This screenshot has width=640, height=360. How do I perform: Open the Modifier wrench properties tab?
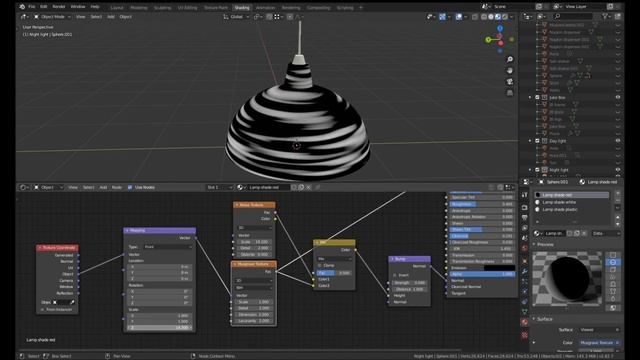(524, 271)
